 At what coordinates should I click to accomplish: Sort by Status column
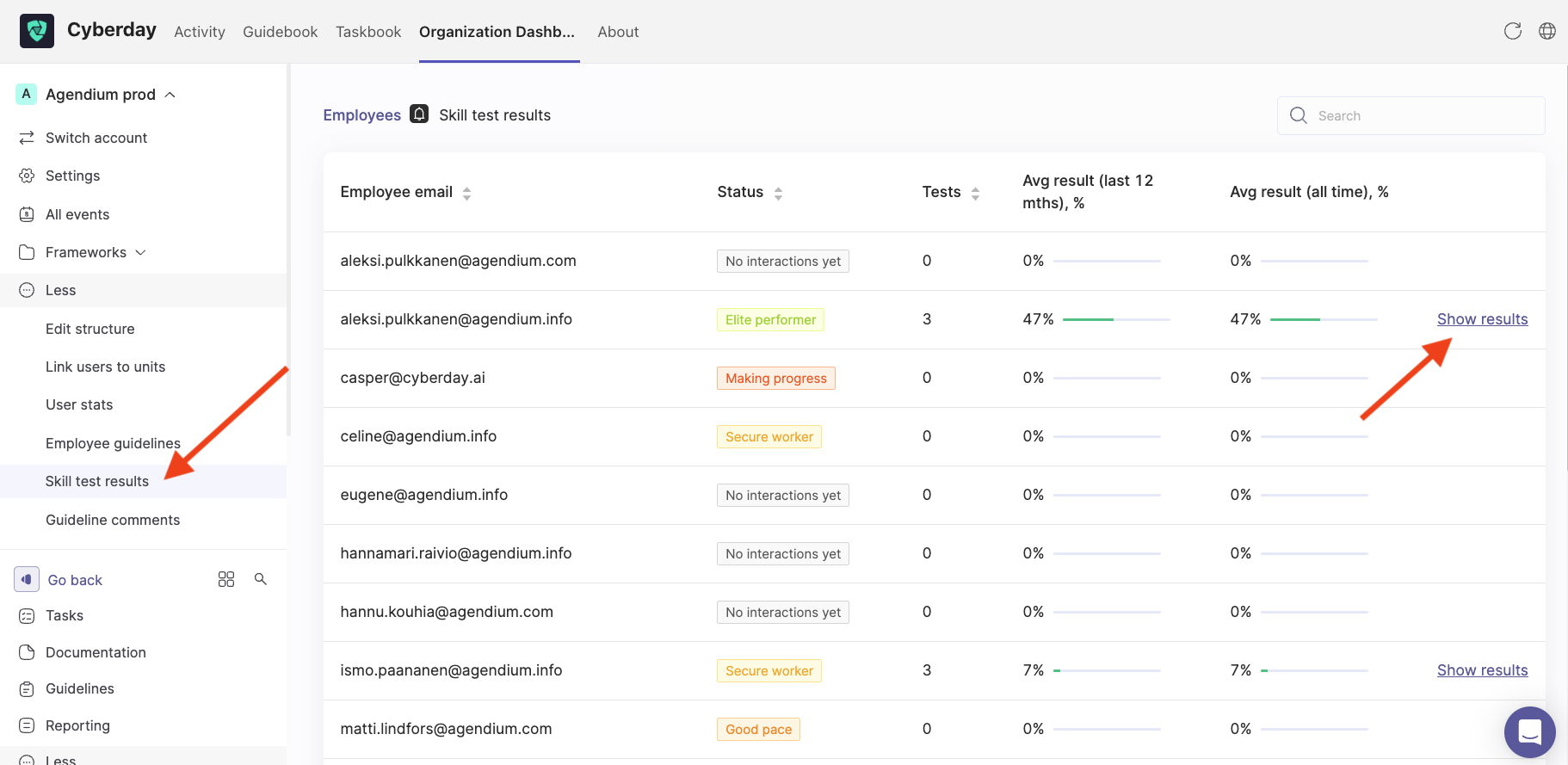(x=778, y=193)
